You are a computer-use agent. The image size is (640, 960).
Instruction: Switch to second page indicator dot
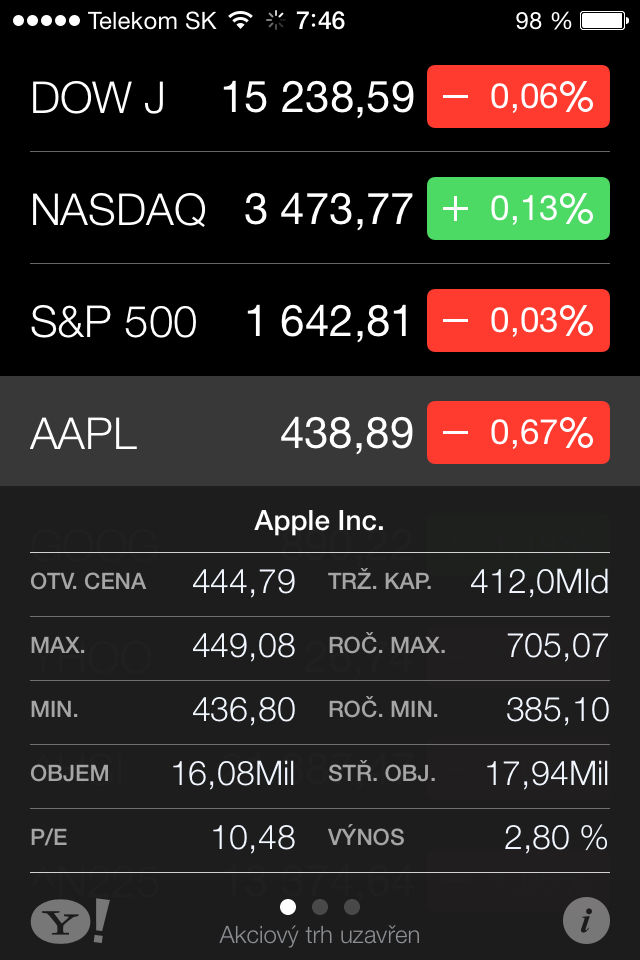coord(320,907)
